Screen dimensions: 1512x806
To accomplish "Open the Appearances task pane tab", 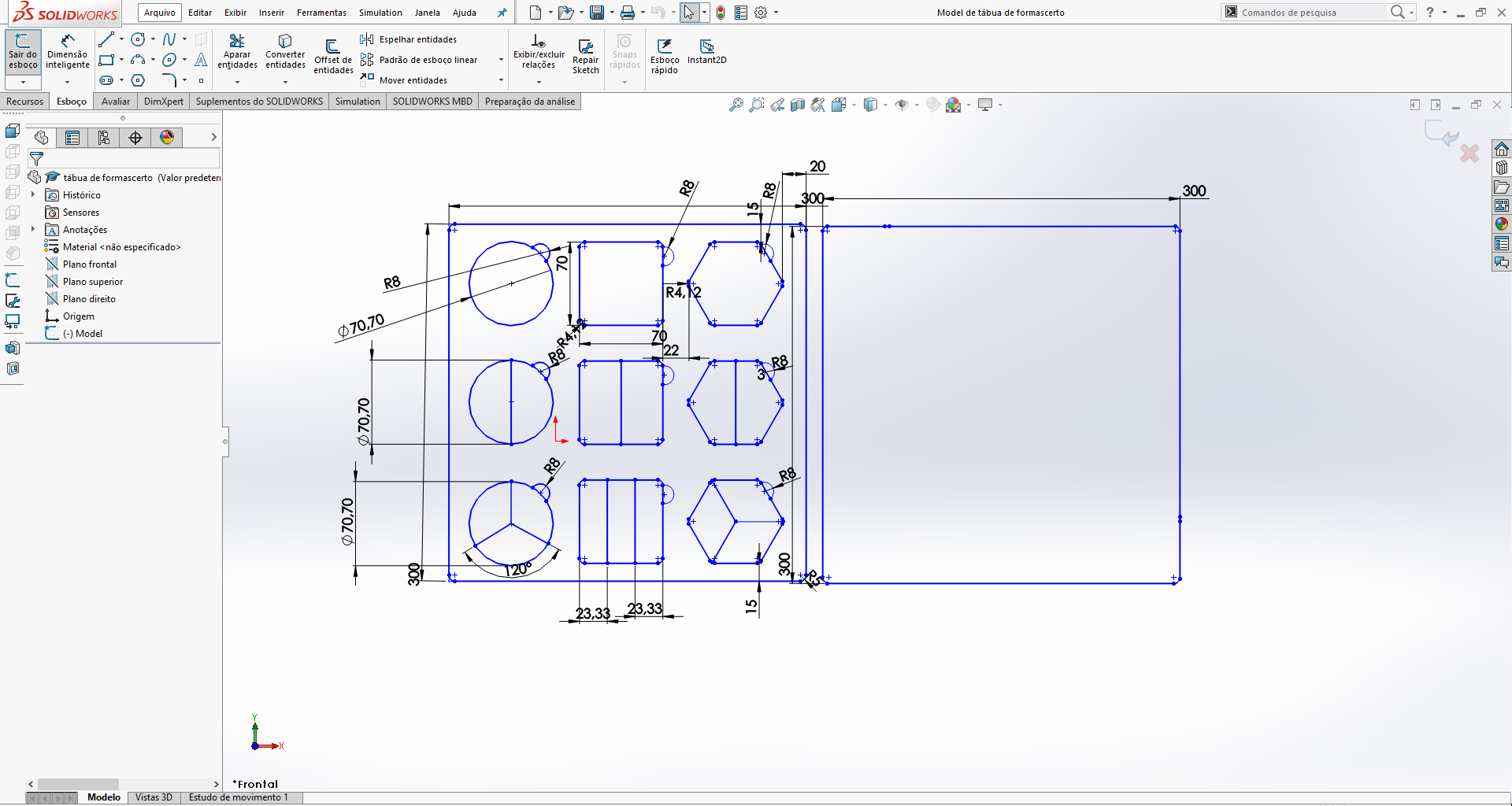I will [x=1502, y=224].
